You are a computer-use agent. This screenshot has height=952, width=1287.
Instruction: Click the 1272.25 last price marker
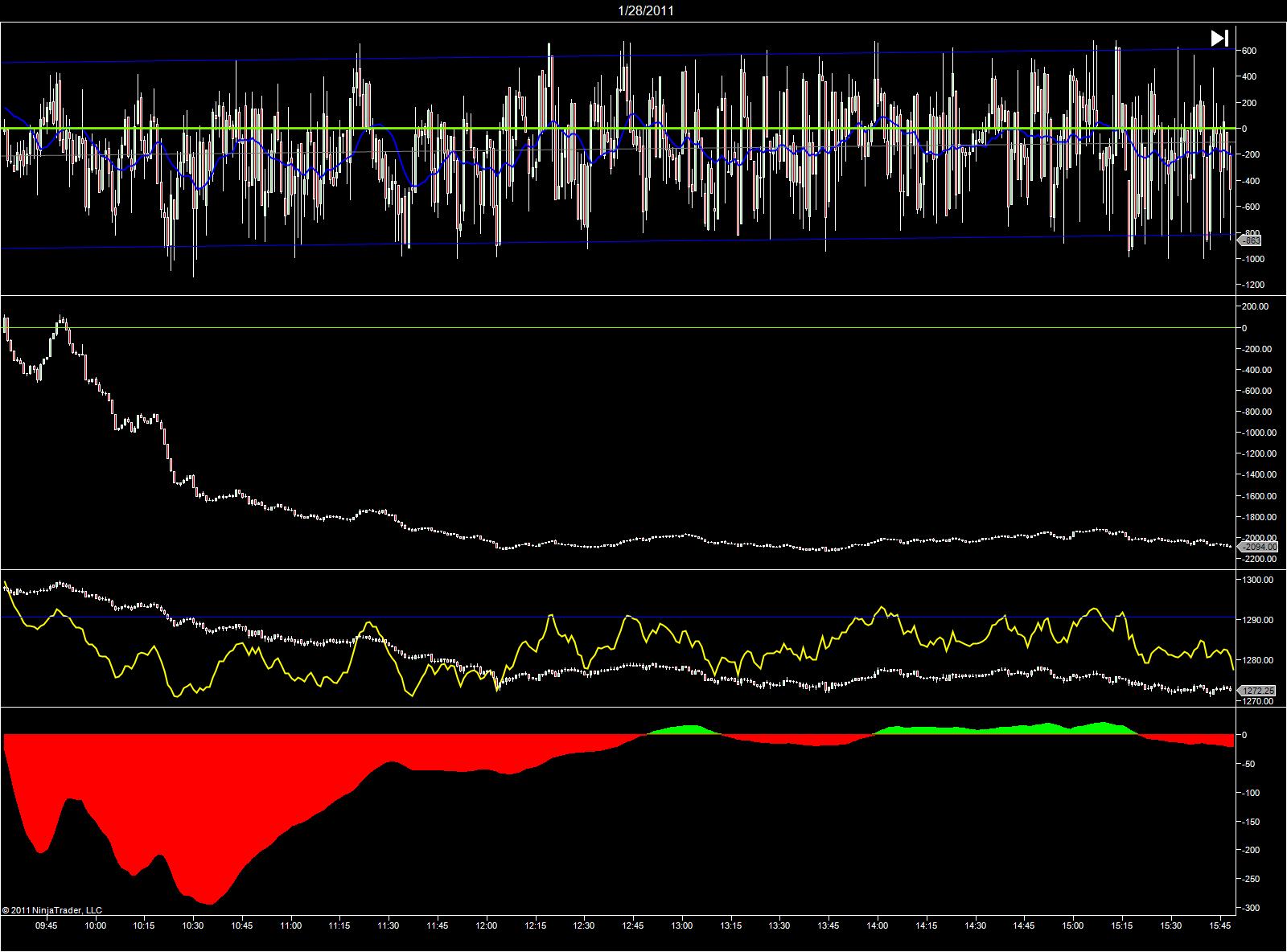pyautogui.click(x=1257, y=690)
